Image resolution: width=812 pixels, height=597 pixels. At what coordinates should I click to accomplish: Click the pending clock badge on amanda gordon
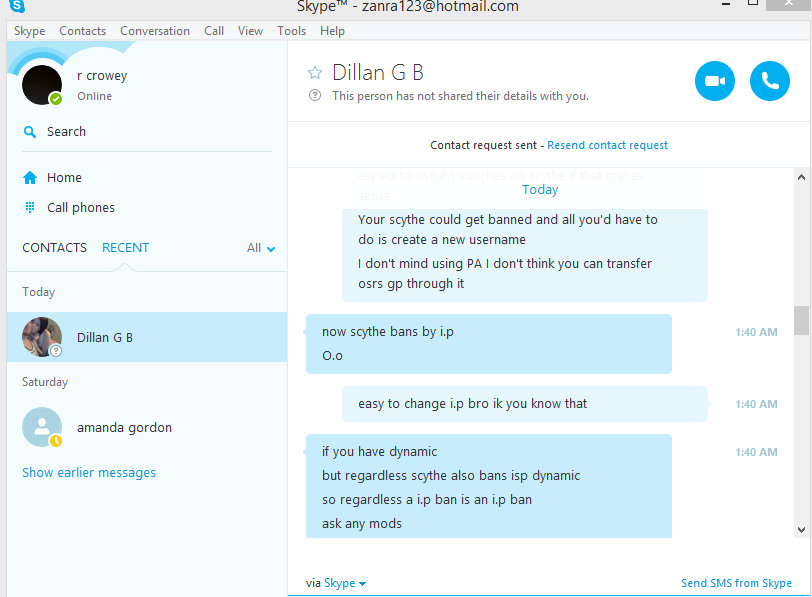pos(55,441)
